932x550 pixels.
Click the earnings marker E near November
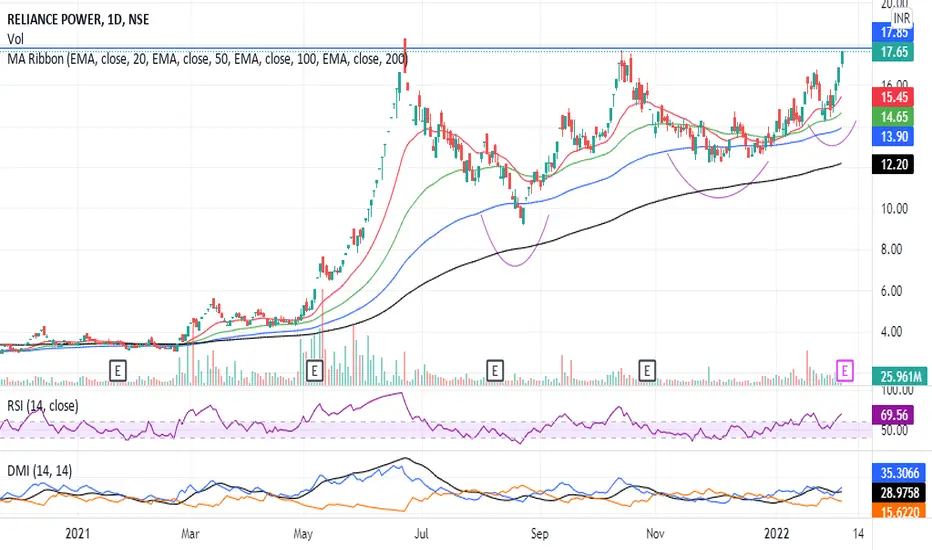647,370
